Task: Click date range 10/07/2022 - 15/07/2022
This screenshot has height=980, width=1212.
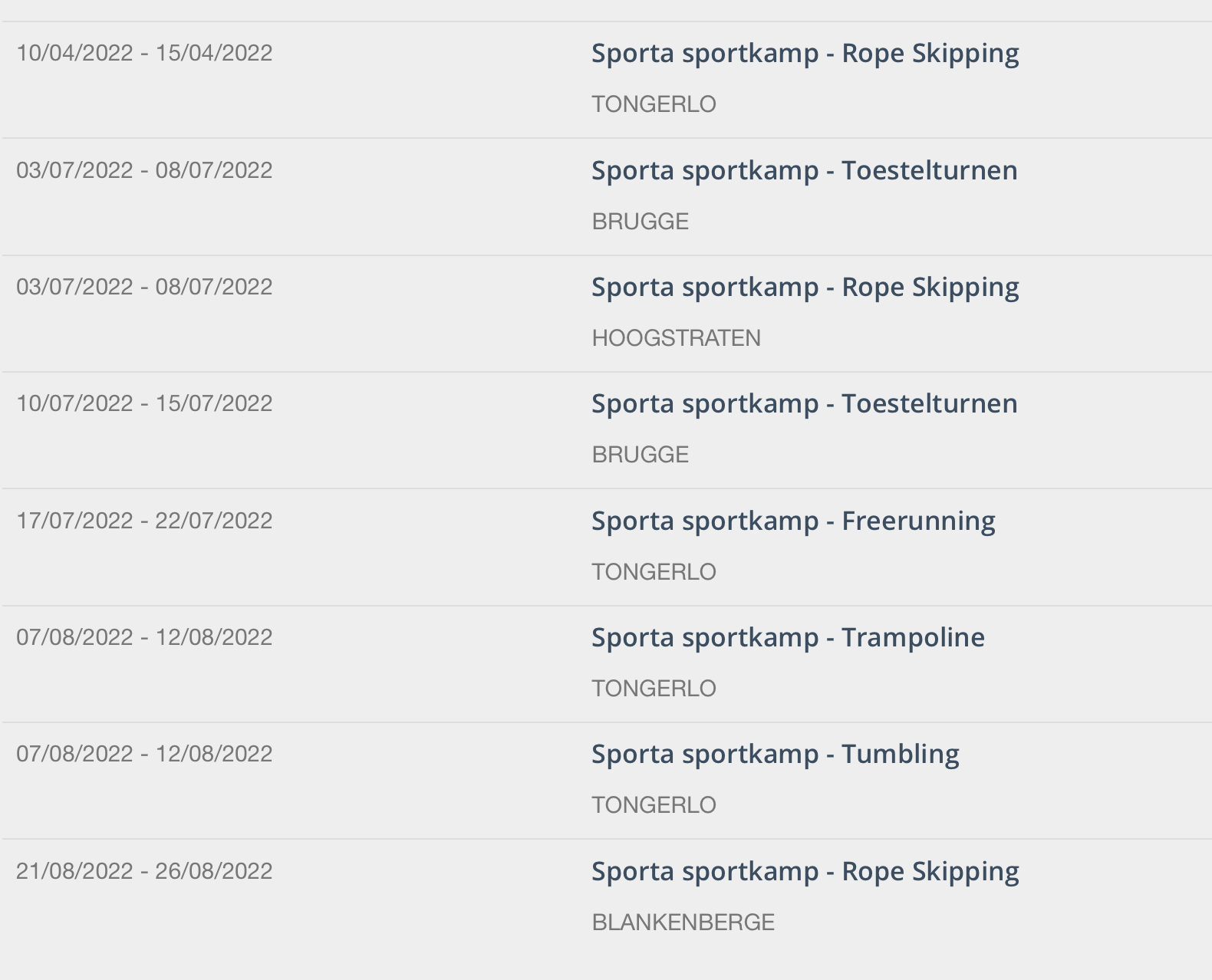Action: click(x=144, y=403)
